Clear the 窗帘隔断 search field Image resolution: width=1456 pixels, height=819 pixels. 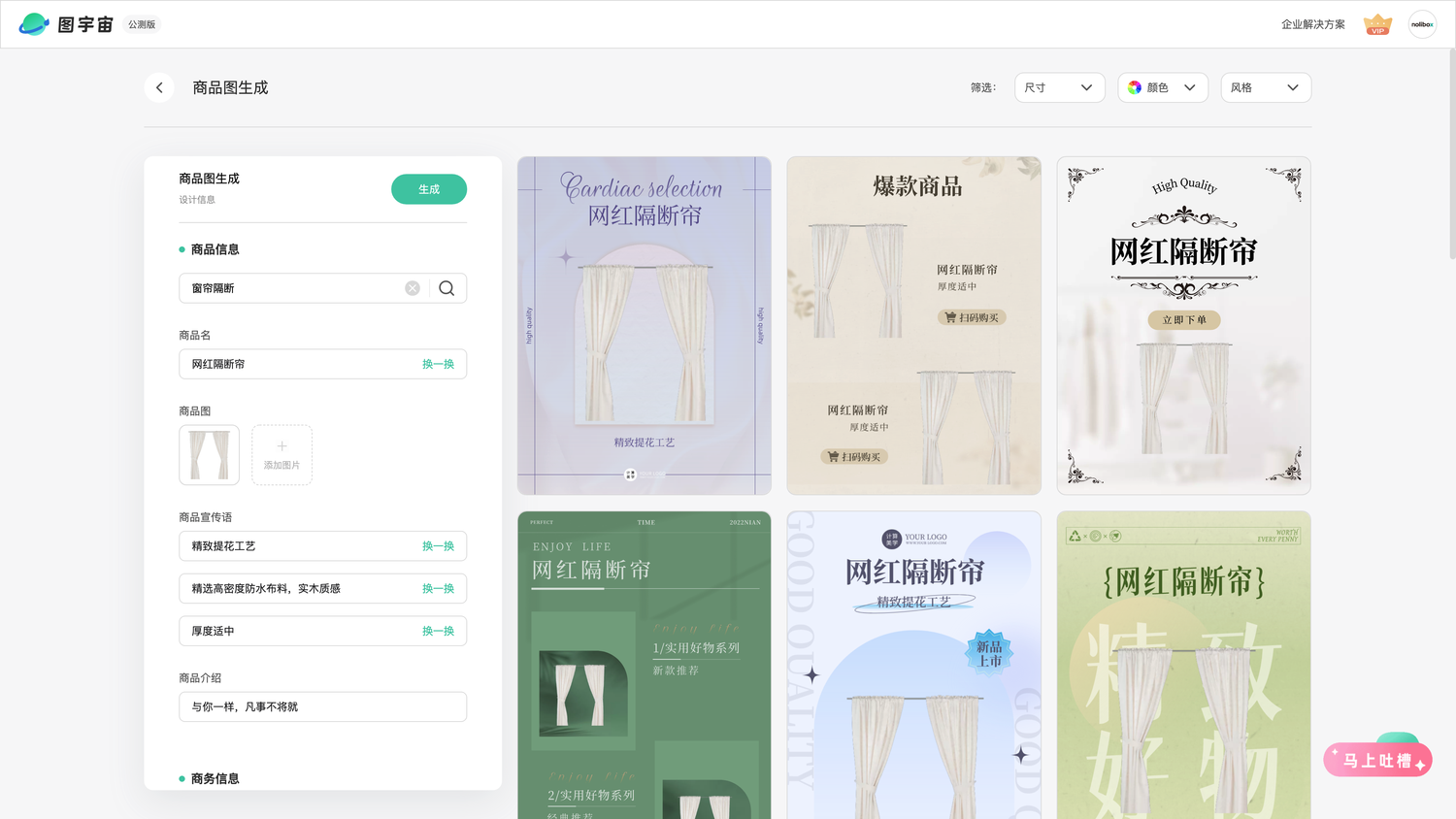coord(413,288)
